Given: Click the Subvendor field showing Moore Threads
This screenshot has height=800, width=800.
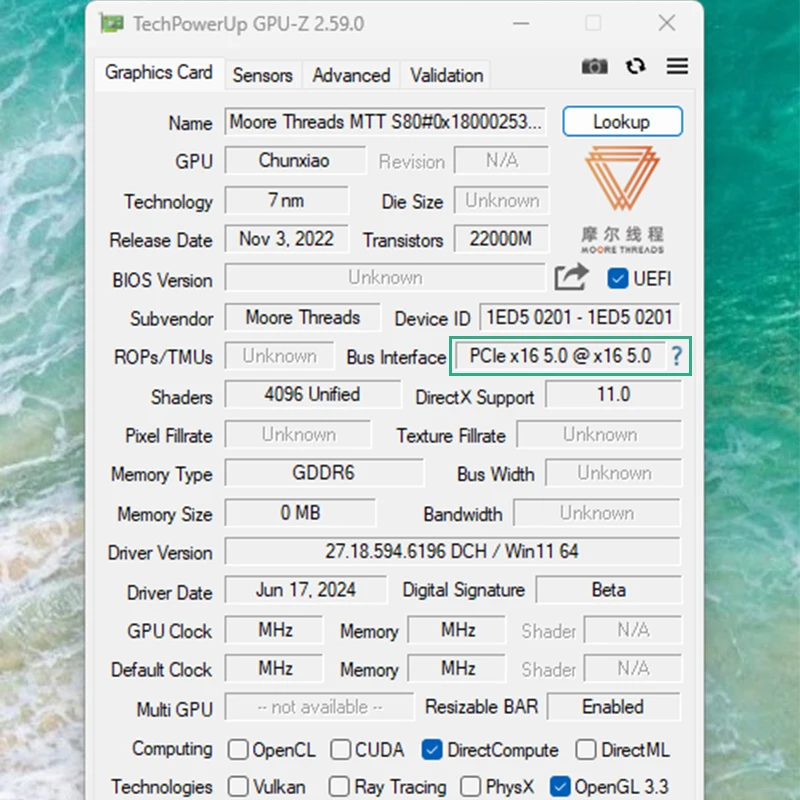Looking at the screenshot, I should (x=303, y=317).
